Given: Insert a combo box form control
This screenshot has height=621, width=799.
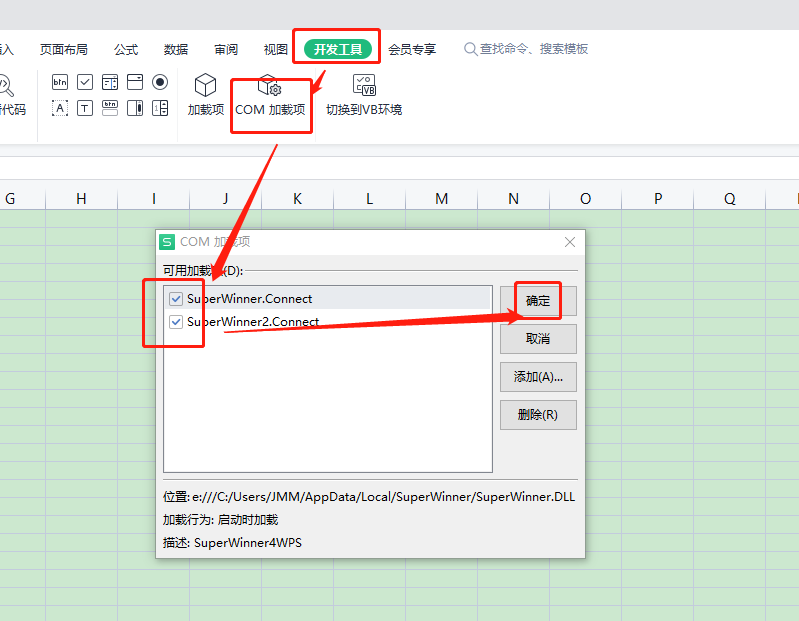Looking at the screenshot, I should [135, 82].
